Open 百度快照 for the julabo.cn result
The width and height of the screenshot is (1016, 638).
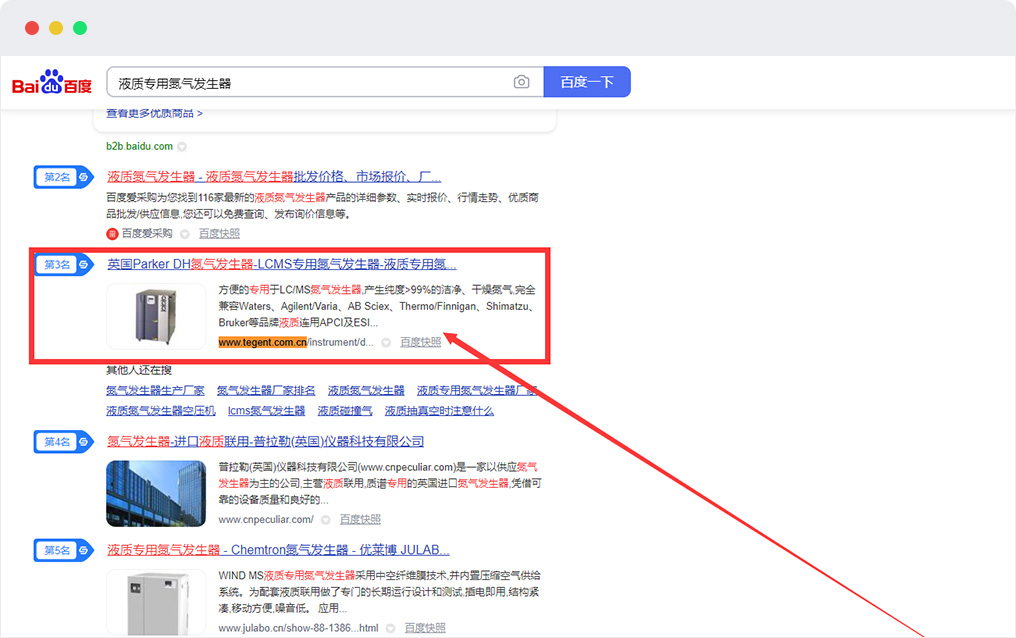pos(425,628)
